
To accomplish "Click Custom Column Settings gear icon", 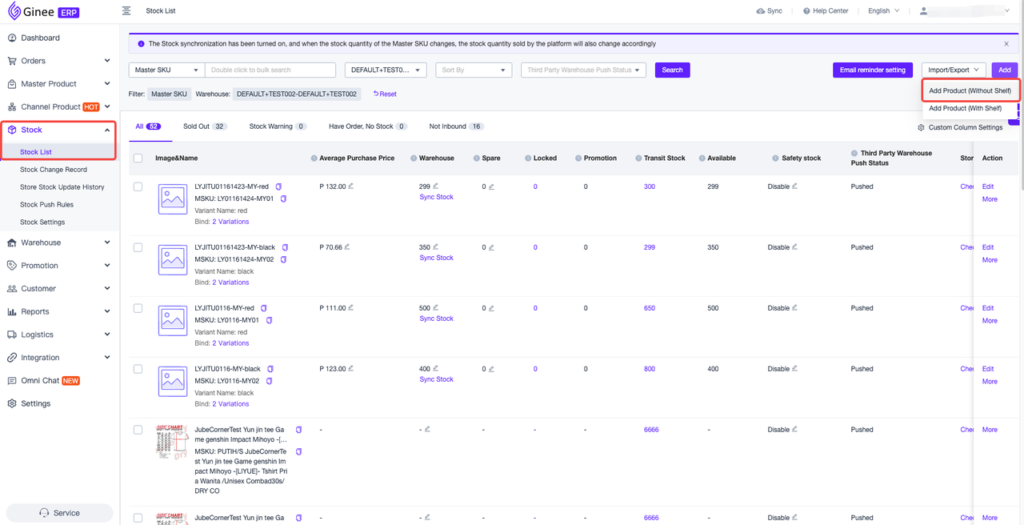I will 921,127.
